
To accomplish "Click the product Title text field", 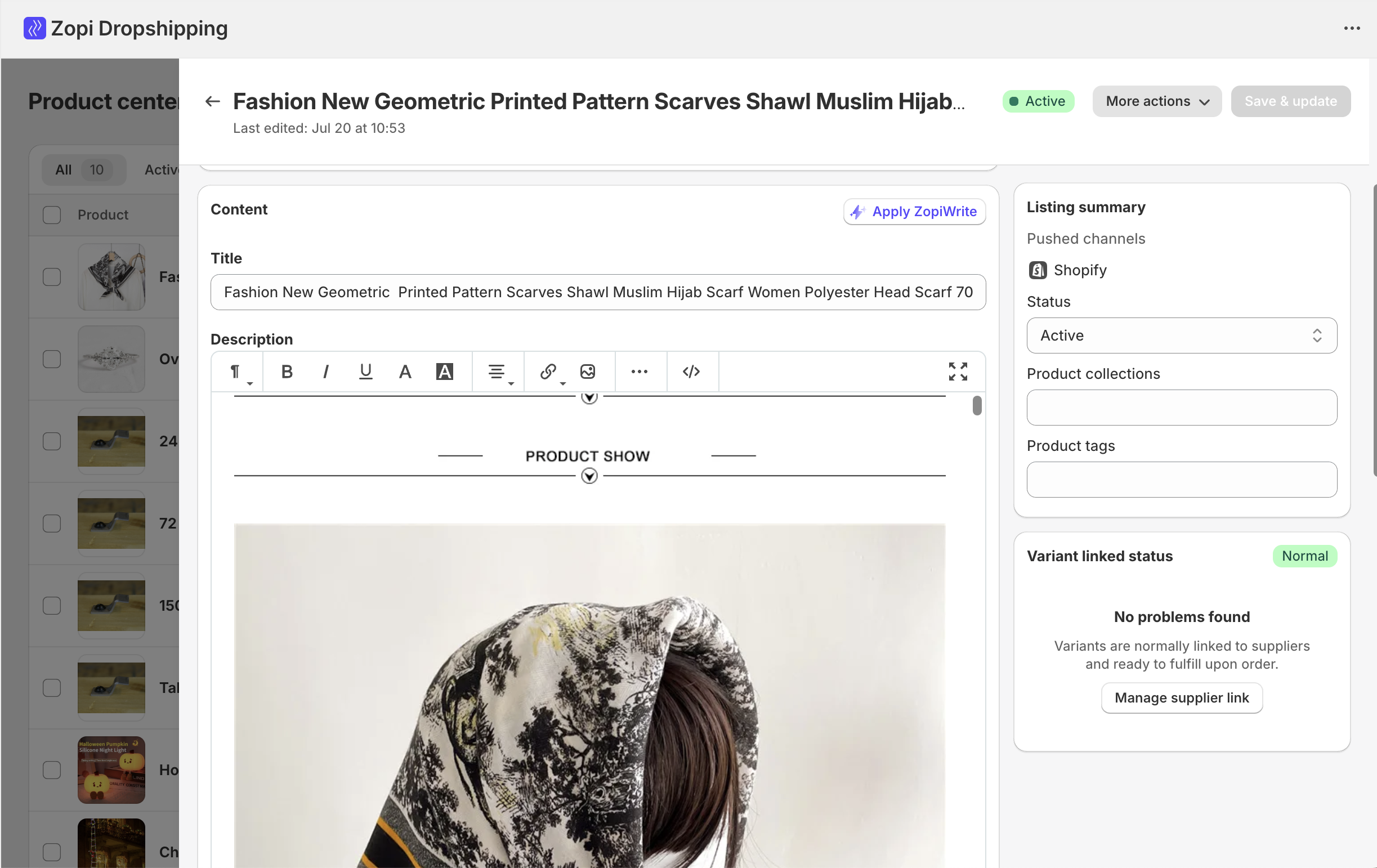I will point(598,292).
